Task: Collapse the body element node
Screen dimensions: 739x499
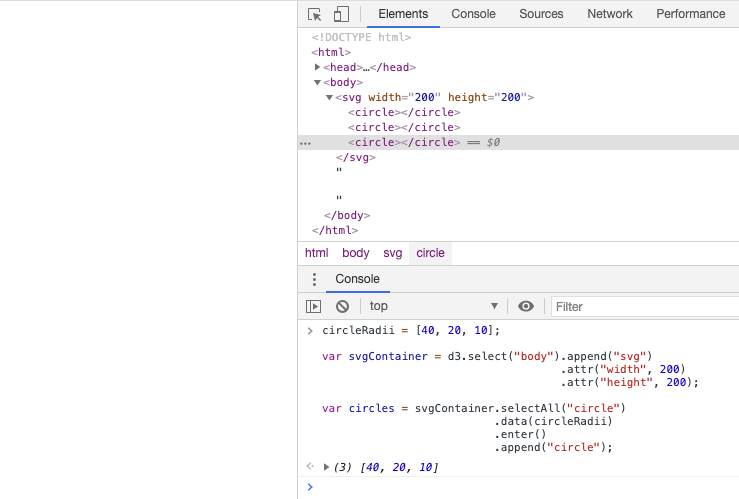Action: (318, 82)
